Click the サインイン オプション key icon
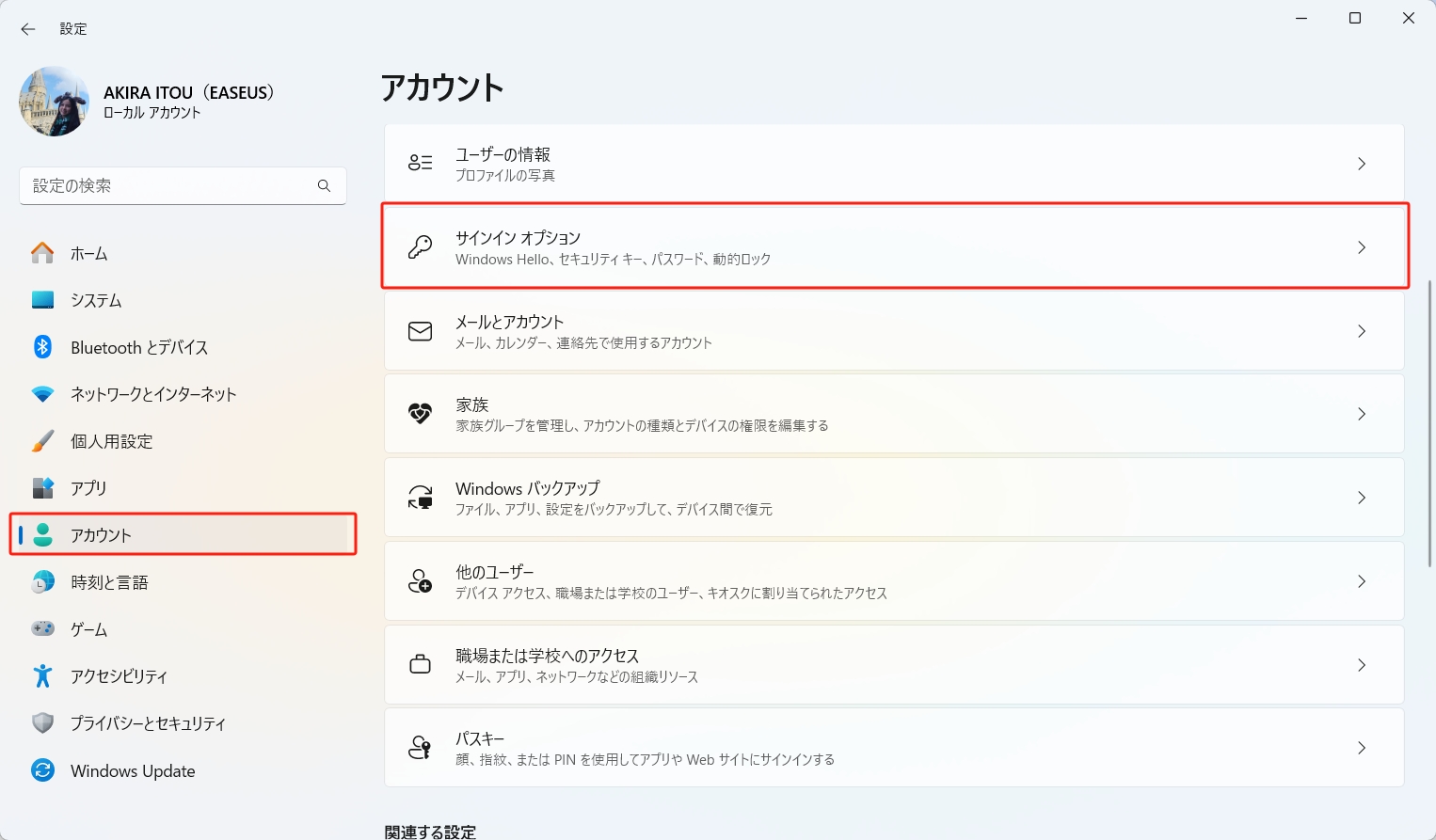 420,246
